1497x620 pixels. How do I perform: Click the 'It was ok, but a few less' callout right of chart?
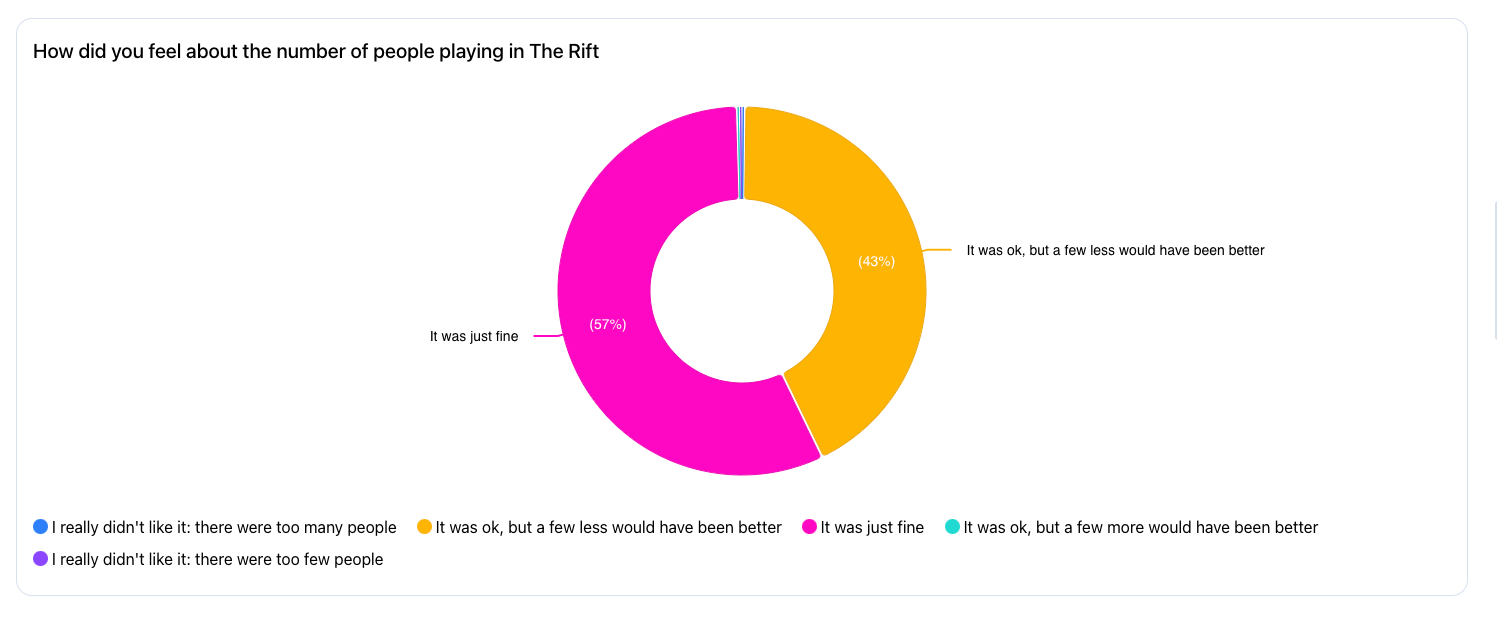coord(1115,251)
